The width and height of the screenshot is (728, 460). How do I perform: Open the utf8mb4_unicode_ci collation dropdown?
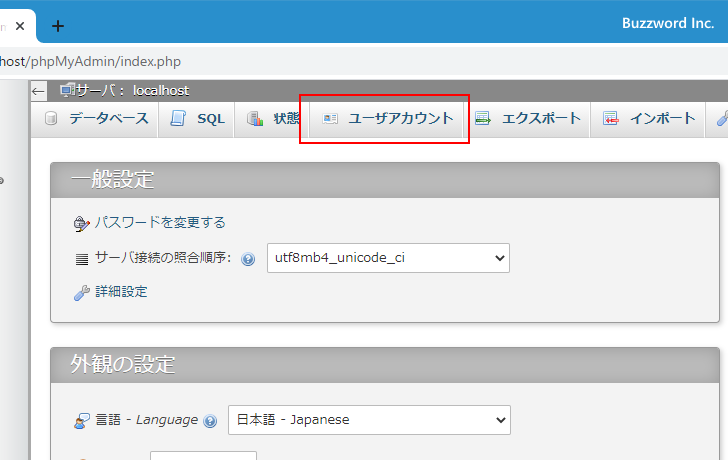(x=388, y=258)
